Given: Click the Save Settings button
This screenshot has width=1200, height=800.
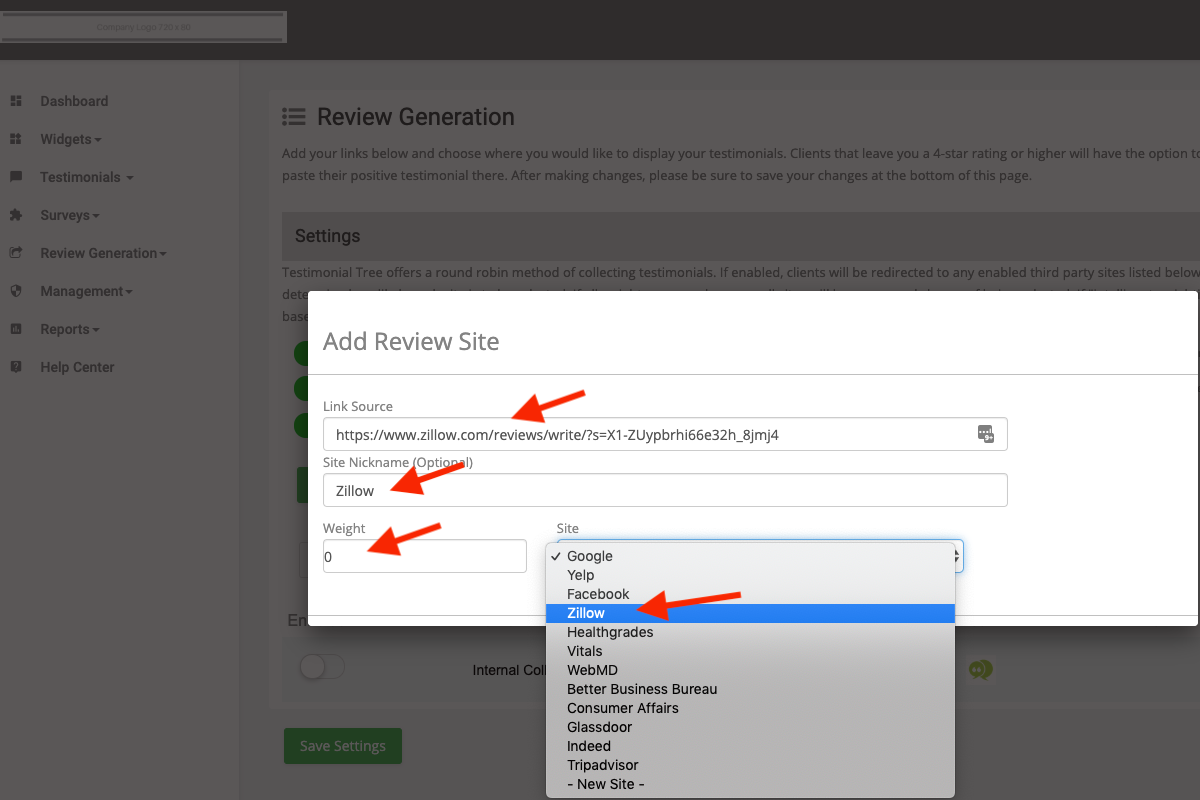Looking at the screenshot, I should tap(343, 746).
